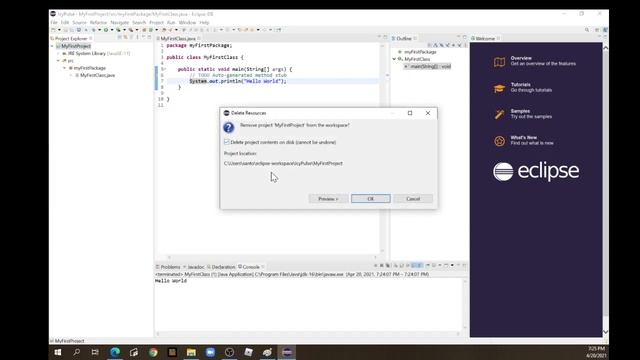Click the System.out.println code line
Image resolution: width=640 pixels, height=360 pixels.
pyautogui.click(x=238, y=81)
